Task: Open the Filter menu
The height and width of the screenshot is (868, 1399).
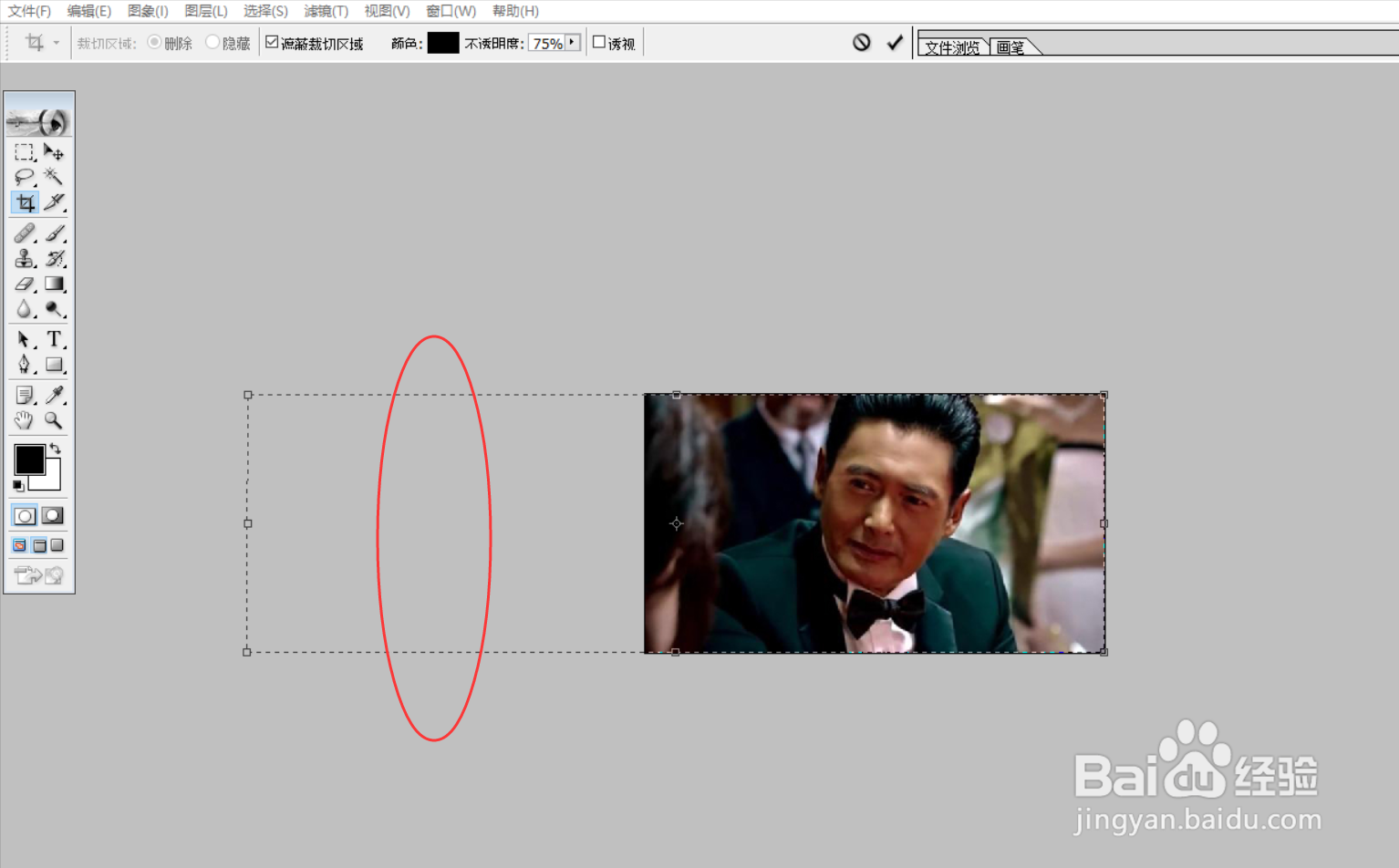Action: coord(326,11)
